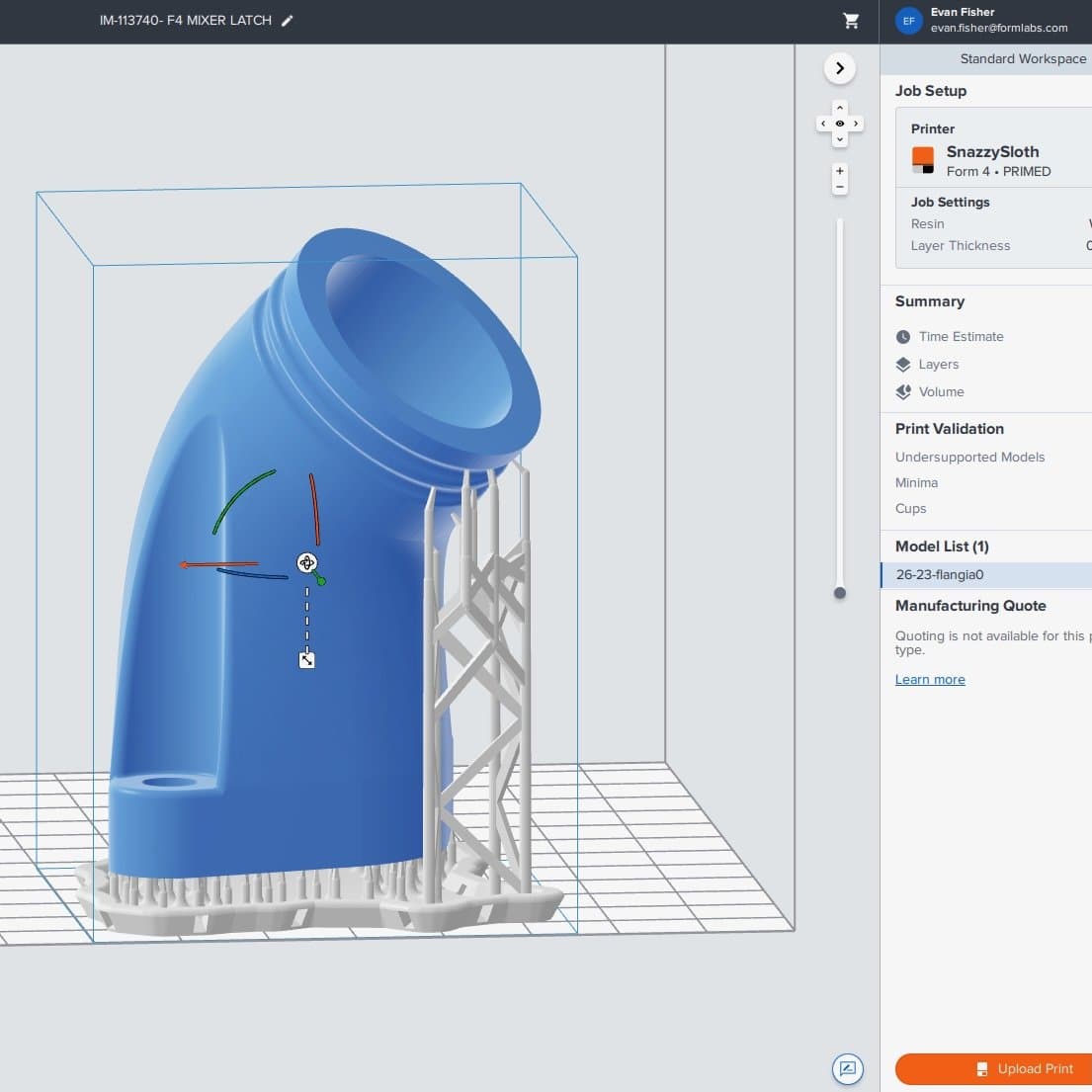Viewport: 1092px width, 1092px height.
Task: Rotate camera view left arrow
Action: (823, 124)
